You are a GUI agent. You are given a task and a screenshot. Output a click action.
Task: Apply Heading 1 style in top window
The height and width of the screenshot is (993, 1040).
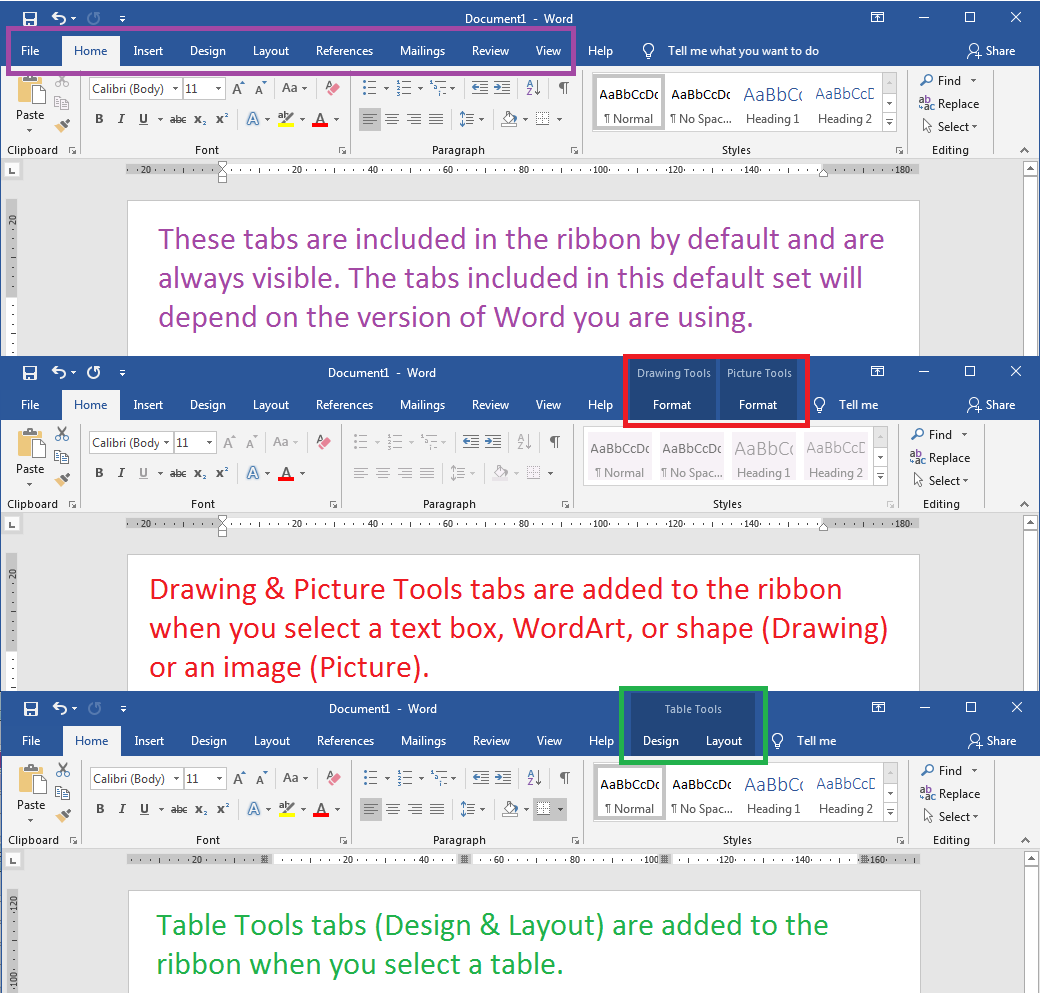tap(773, 104)
